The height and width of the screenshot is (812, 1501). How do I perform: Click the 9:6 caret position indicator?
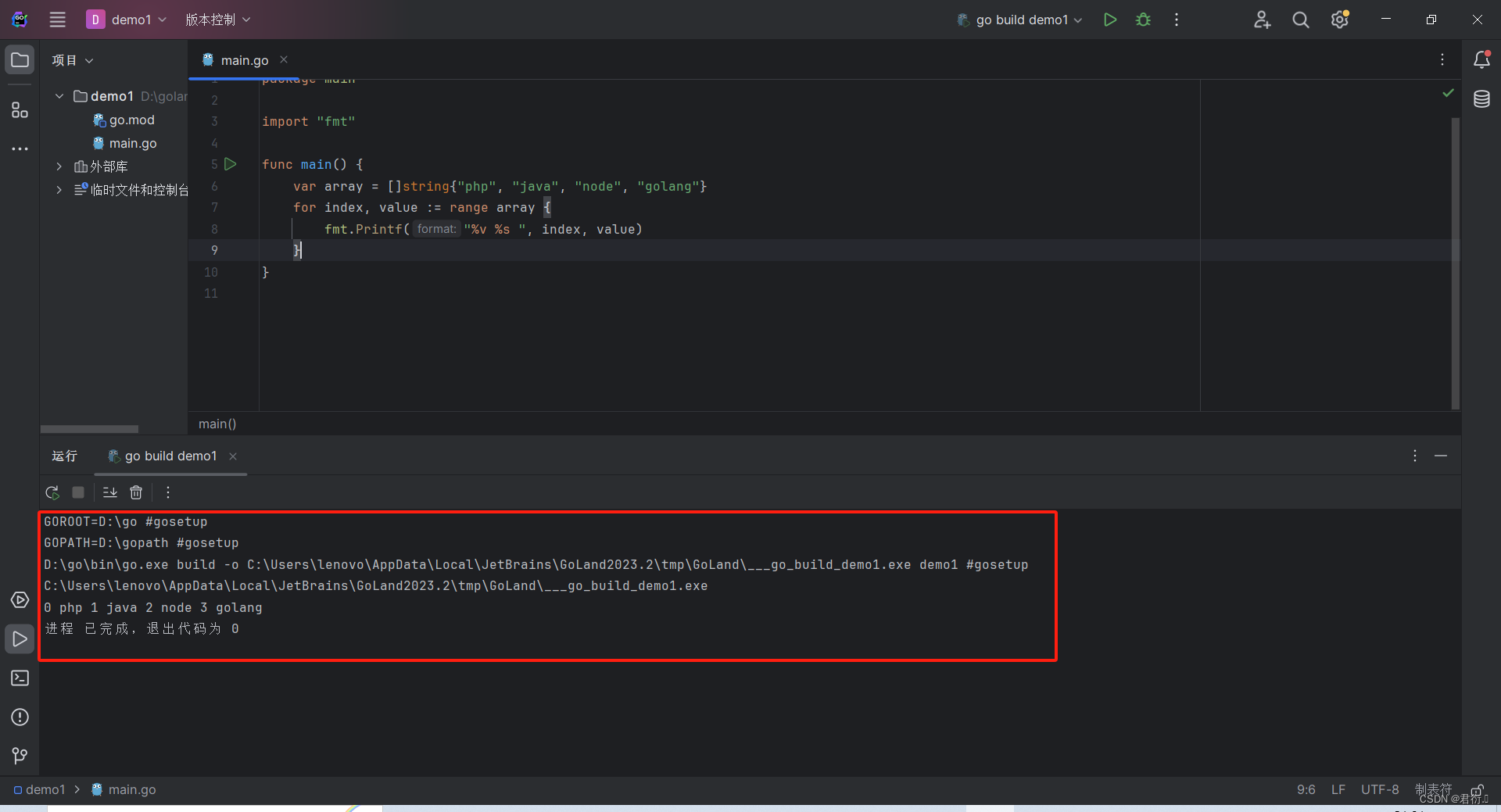1306,789
